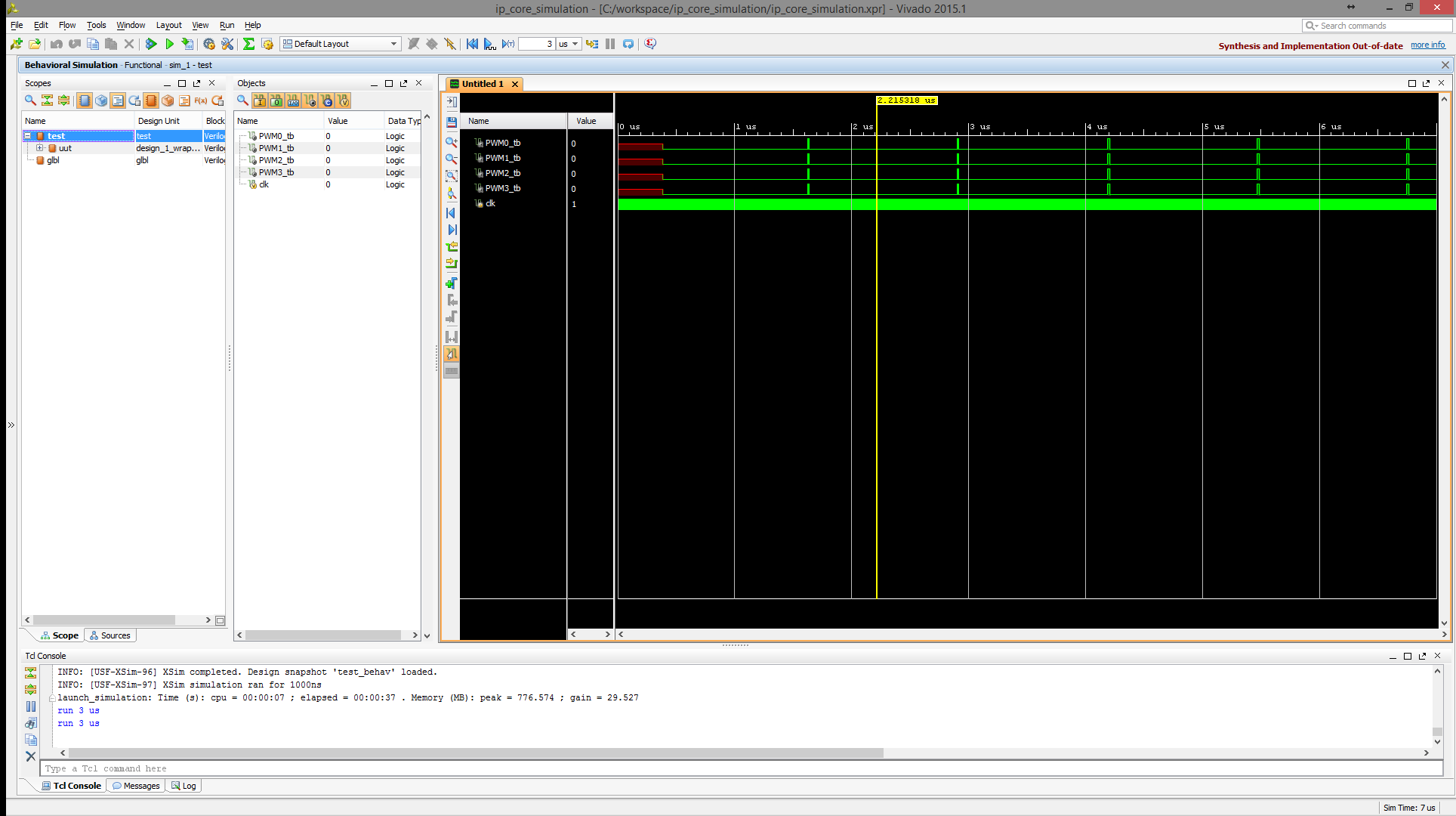
Task: Switch to the Log tab
Action: pyautogui.click(x=184, y=786)
